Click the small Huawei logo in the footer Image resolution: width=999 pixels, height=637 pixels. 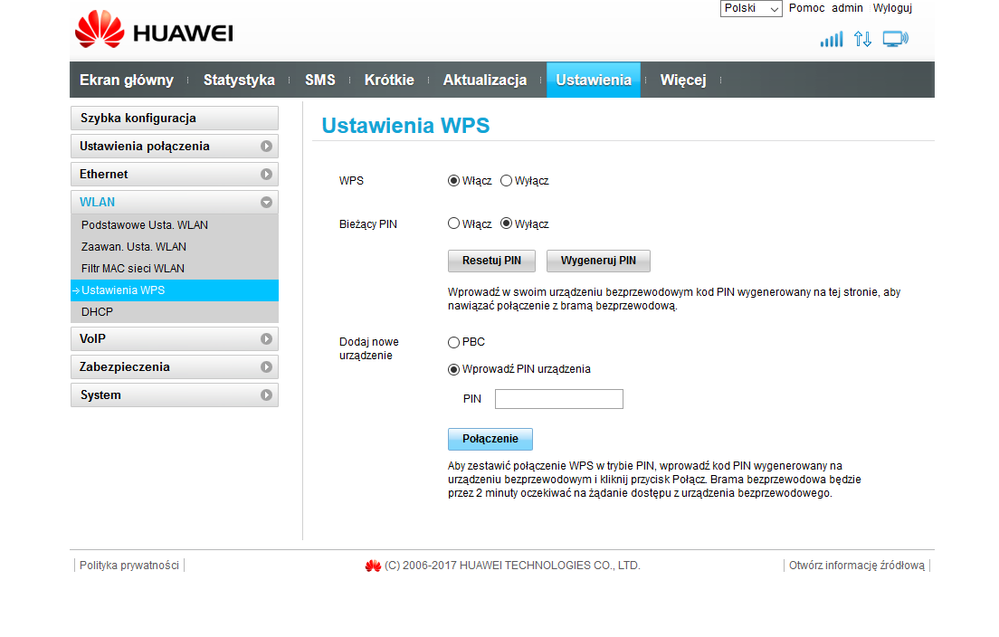pos(373,566)
